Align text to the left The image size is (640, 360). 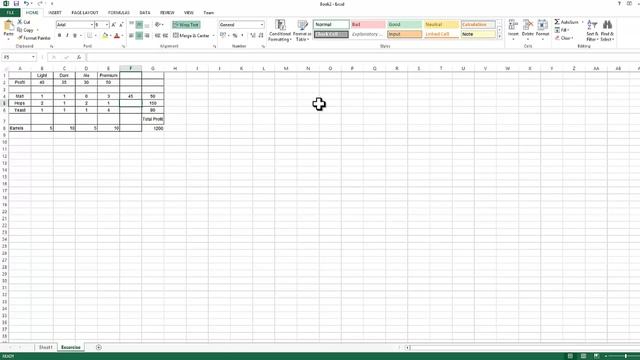point(131,36)
